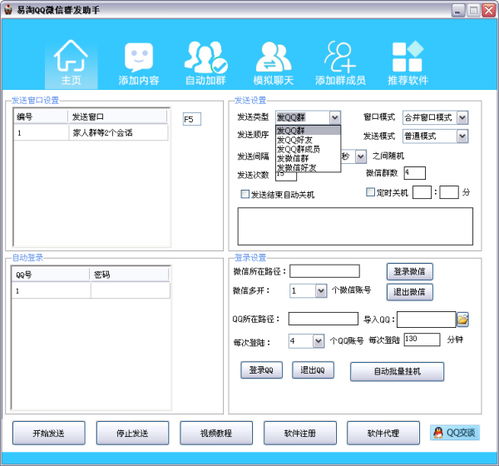Select the 家人群等2个会话 row
Screen dimensions: 499x466
tap(91, 133)
